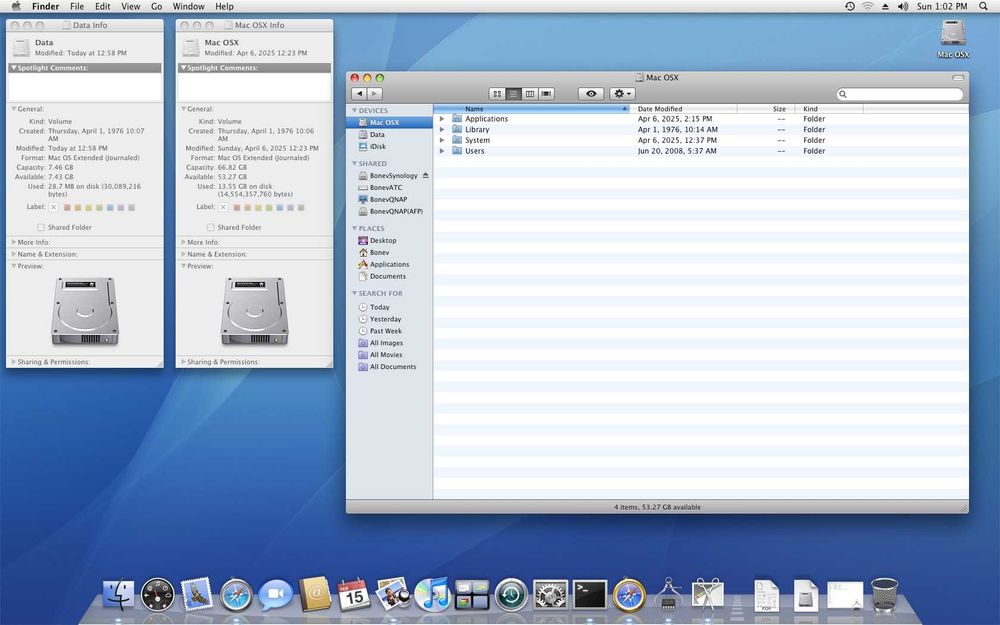Open Address Book in the Dock

[x=315, y=594]
